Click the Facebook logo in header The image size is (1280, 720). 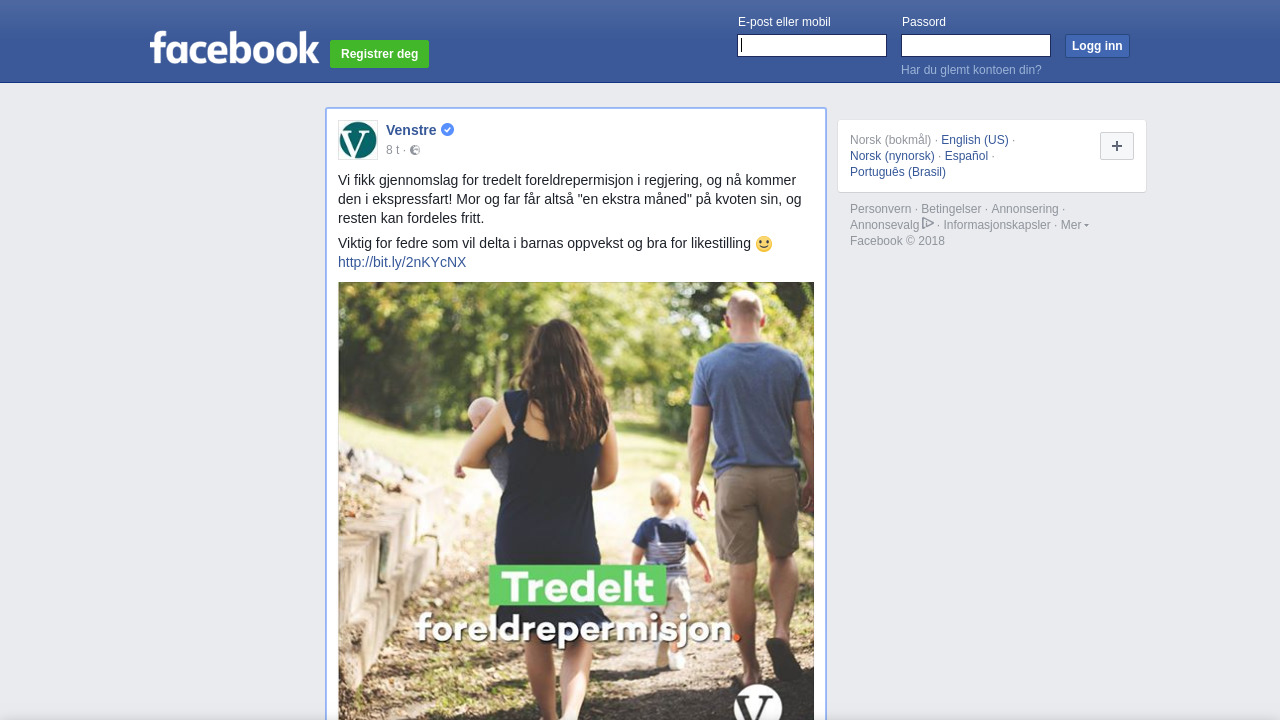tap(234, 47)
